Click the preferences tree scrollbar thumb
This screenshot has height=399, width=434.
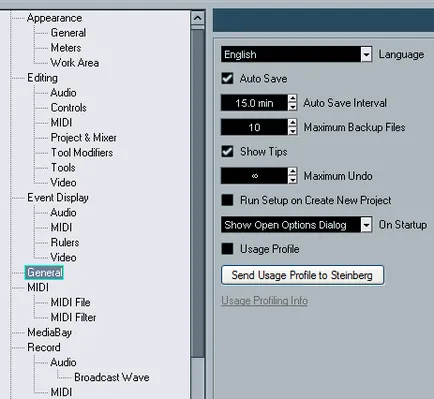click(x=198, y=193)
